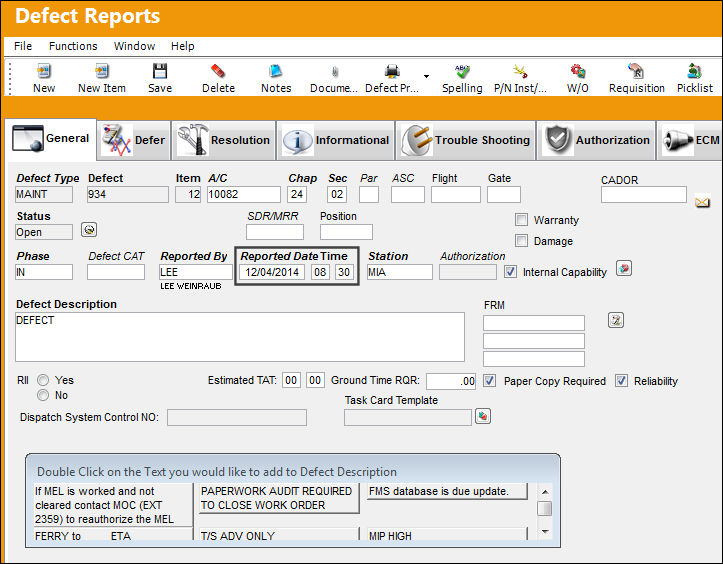Click the Defect Print printer icon
The image size is (723, 564).
[392, 71]
